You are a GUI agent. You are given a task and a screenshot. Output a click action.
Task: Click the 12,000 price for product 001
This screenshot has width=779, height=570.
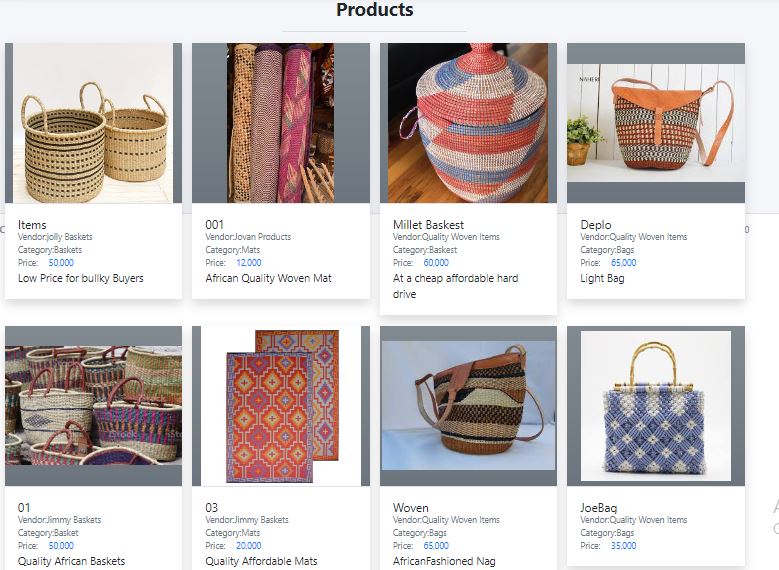(x=248, y=263)
